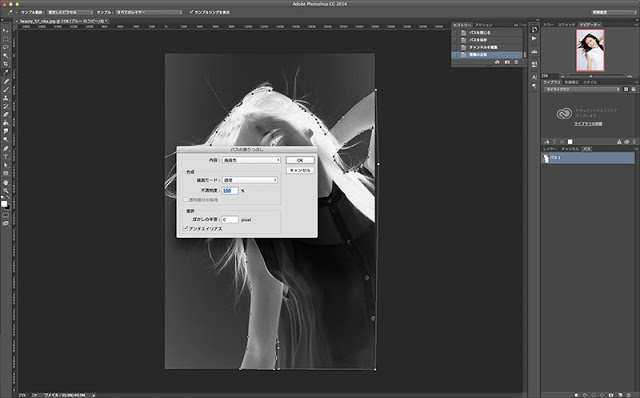The width and height of the screenshot is (640, 398).
Task: Switch to the Channels (チャンネル) tab
Action: pyautogui.click(x=570, y=149)
